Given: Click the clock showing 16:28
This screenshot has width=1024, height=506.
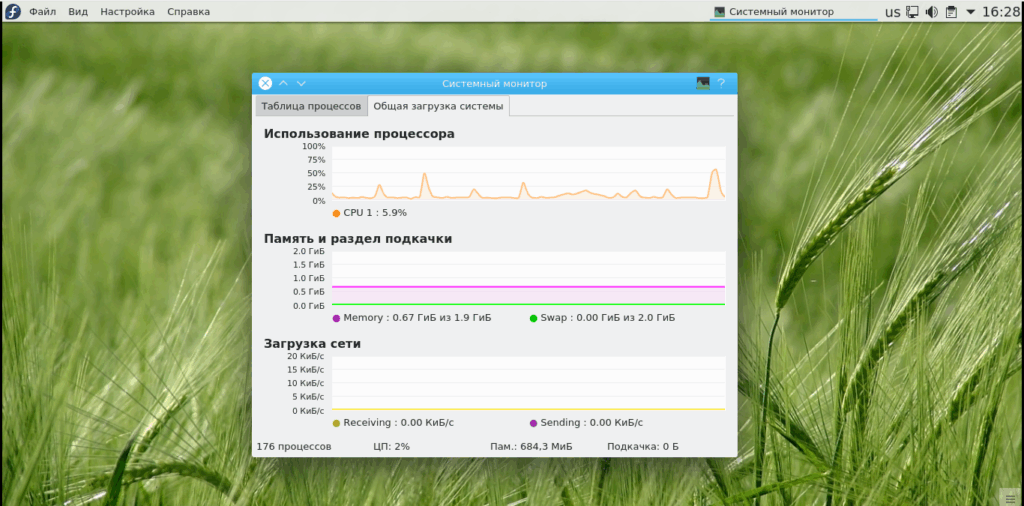Looking at the screenshot, I should (x=1001, y=12).
